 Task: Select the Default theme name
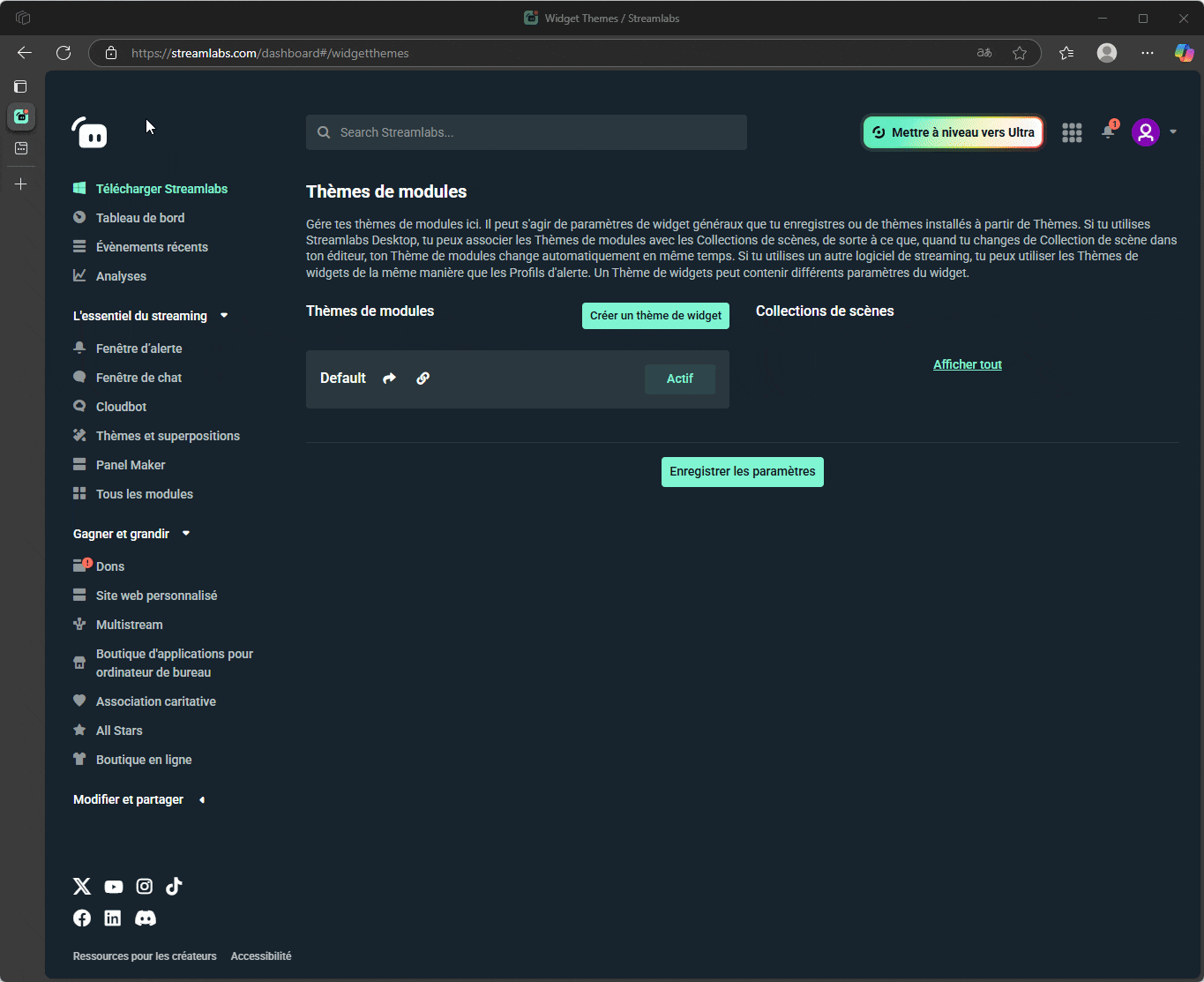(x=342, y=379)
